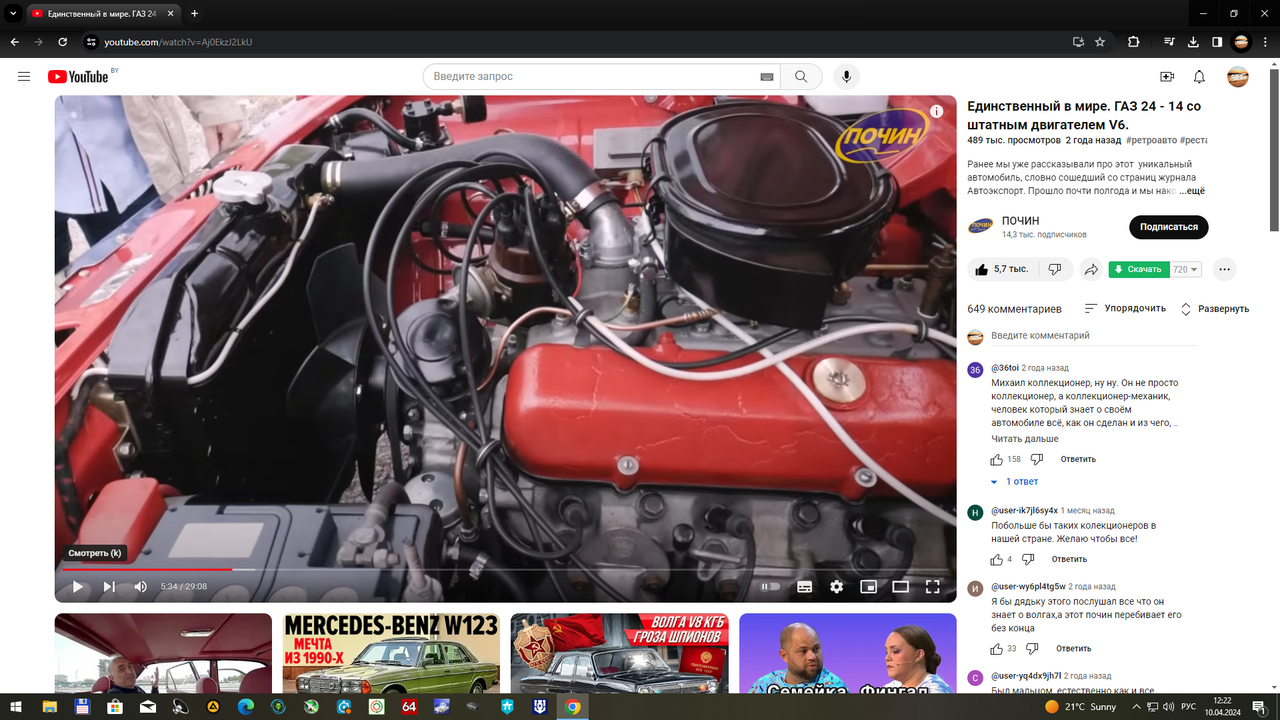Start voice search with the microphone
Screen dimensions: 1280x720
click(x=846, y=77)
